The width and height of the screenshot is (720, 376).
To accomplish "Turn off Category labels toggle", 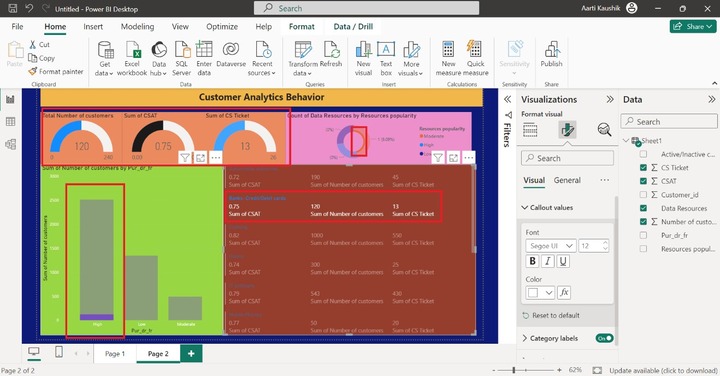I will pyautogui.click(x=604, y=338).
